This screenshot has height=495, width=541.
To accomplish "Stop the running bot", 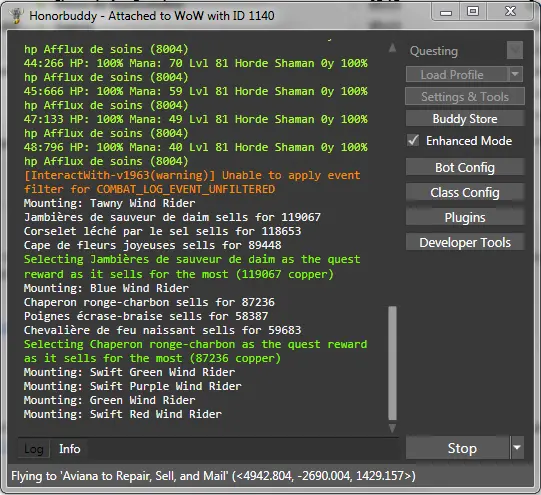I will 458,448.
